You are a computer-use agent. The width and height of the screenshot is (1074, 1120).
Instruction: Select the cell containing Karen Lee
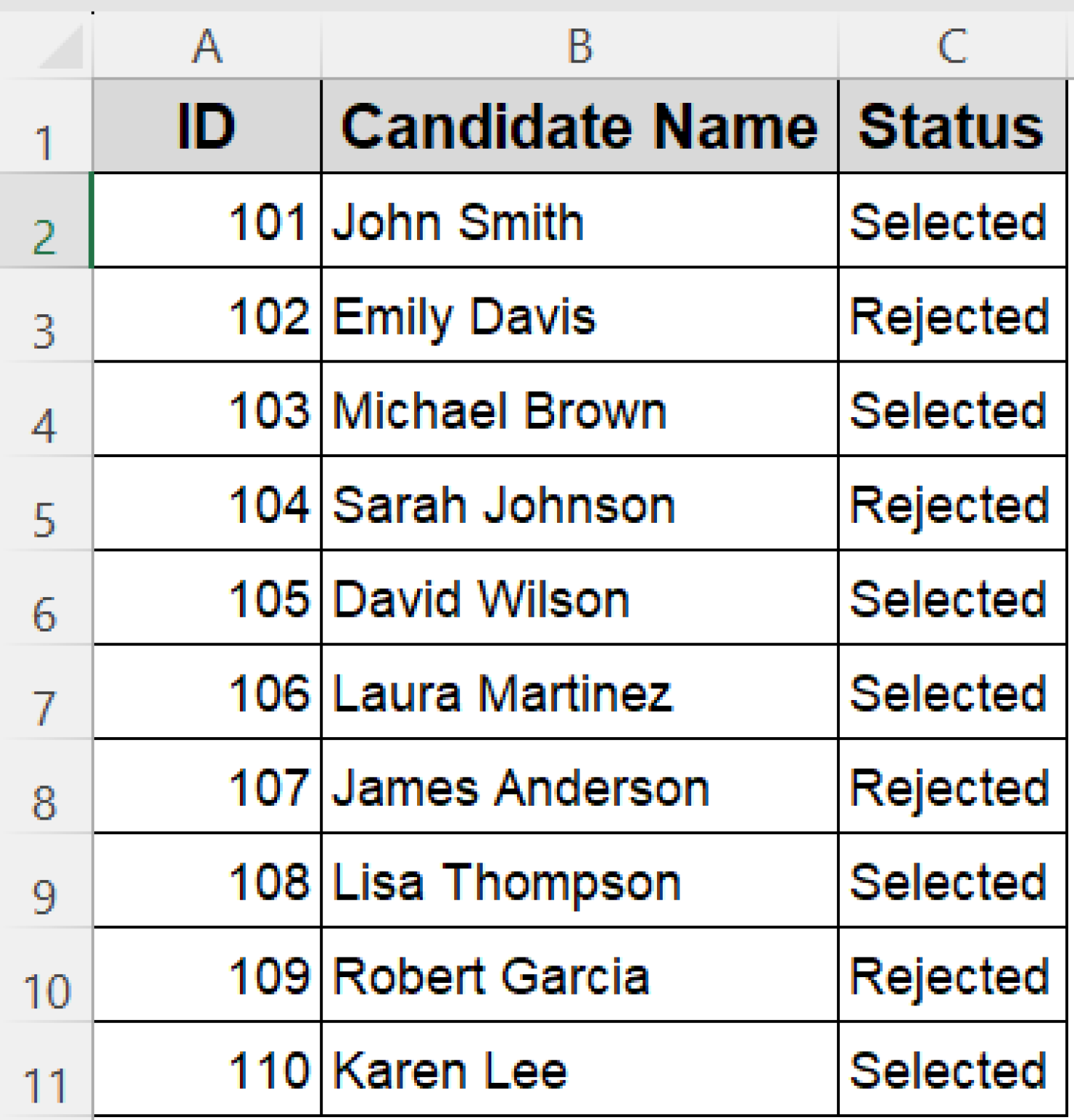coord(579,1068)
